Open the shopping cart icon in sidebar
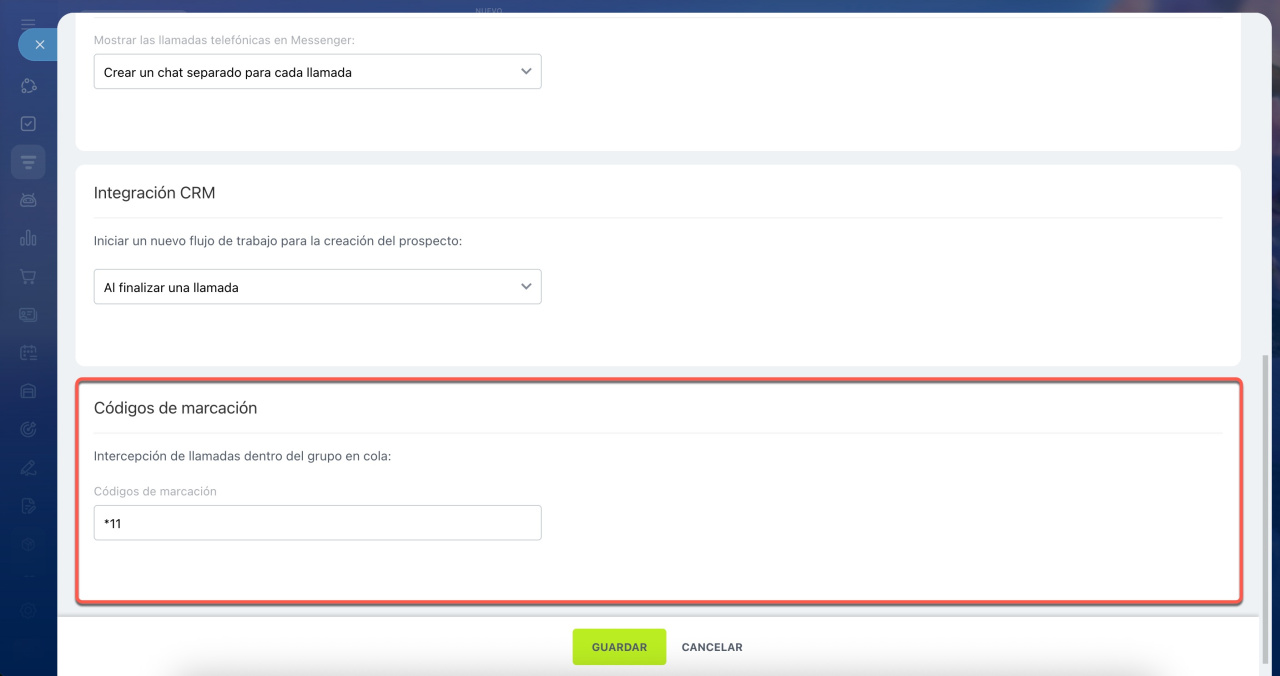 (x=28, y=276)
